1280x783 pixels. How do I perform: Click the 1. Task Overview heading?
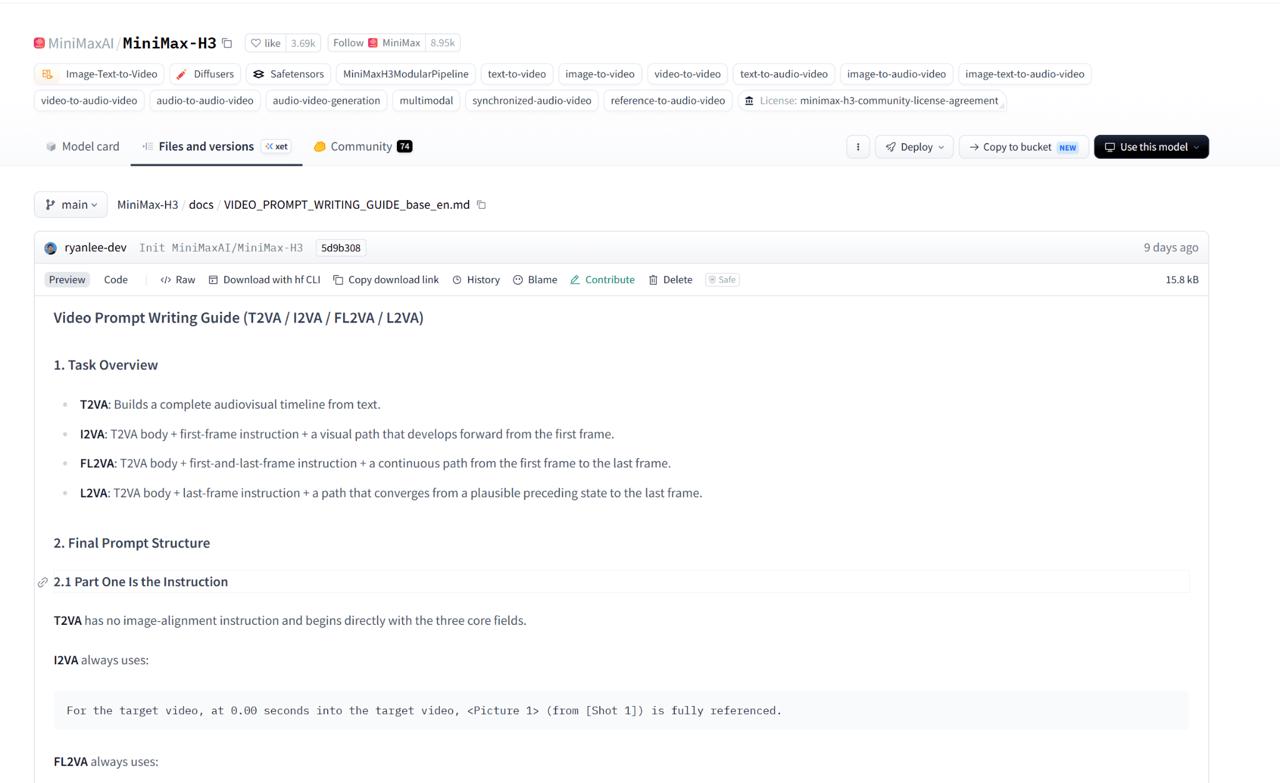tap(106, 365)
